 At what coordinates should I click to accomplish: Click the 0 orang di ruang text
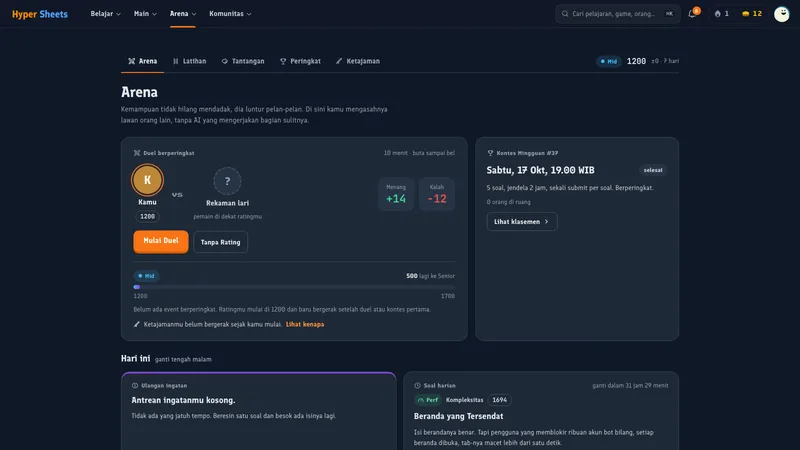click(x=509, y=202)
